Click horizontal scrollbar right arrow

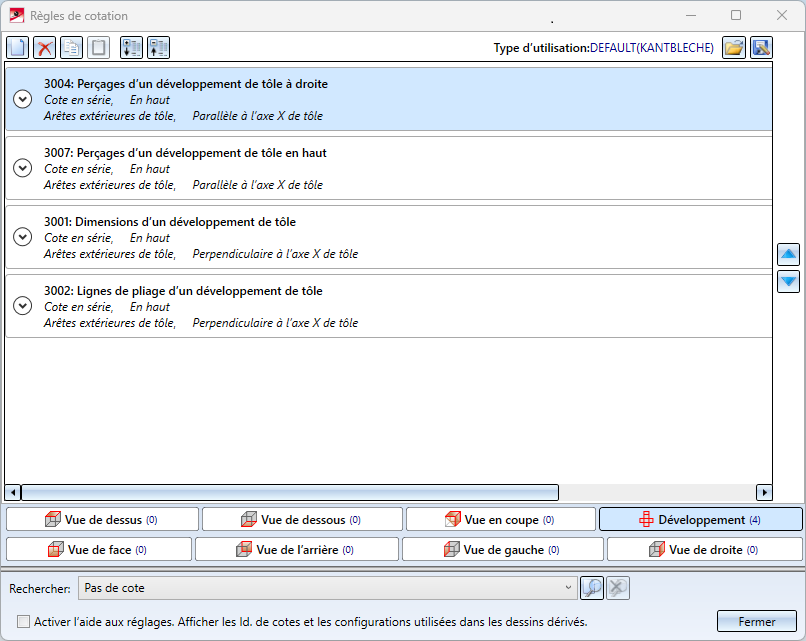(764, 492)
